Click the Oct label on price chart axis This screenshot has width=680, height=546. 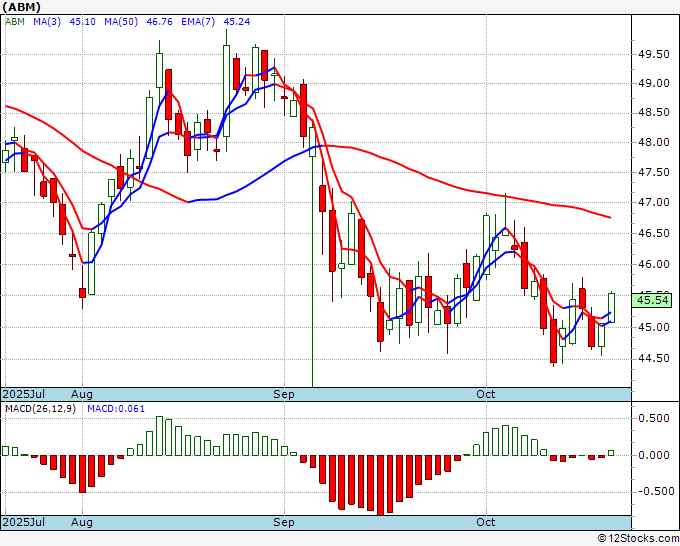coord(485,394)
